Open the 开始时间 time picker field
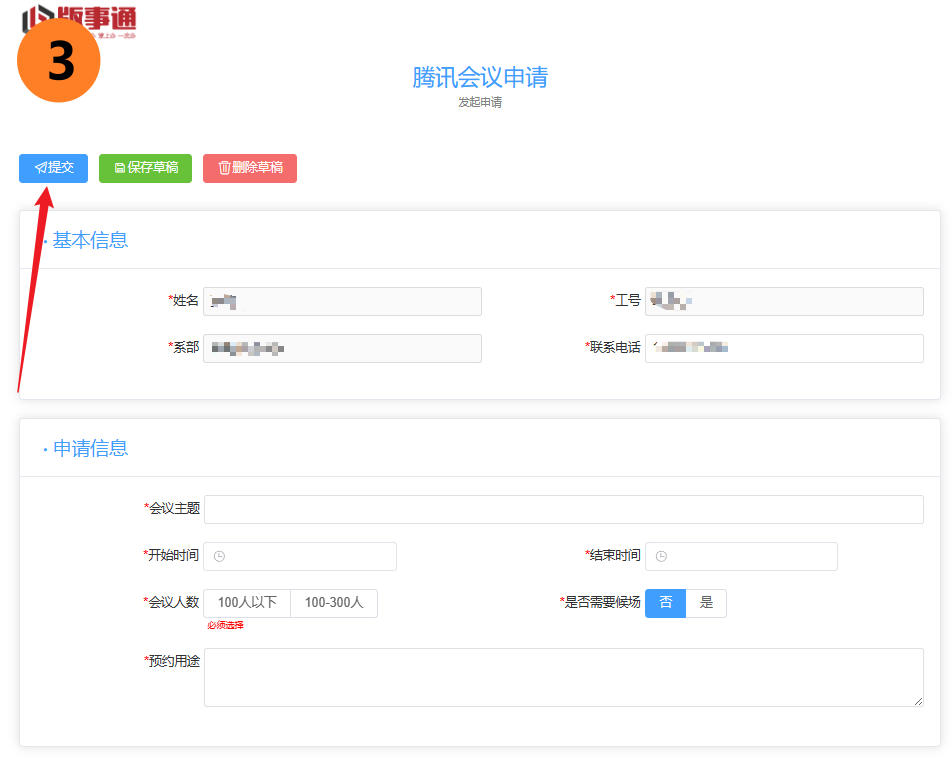Viewport: 951px width, 759px height. click(x=300, y=556)
